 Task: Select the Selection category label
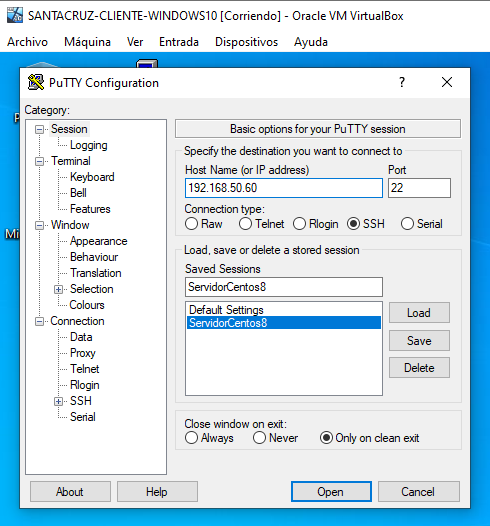(x=92, y=289)
